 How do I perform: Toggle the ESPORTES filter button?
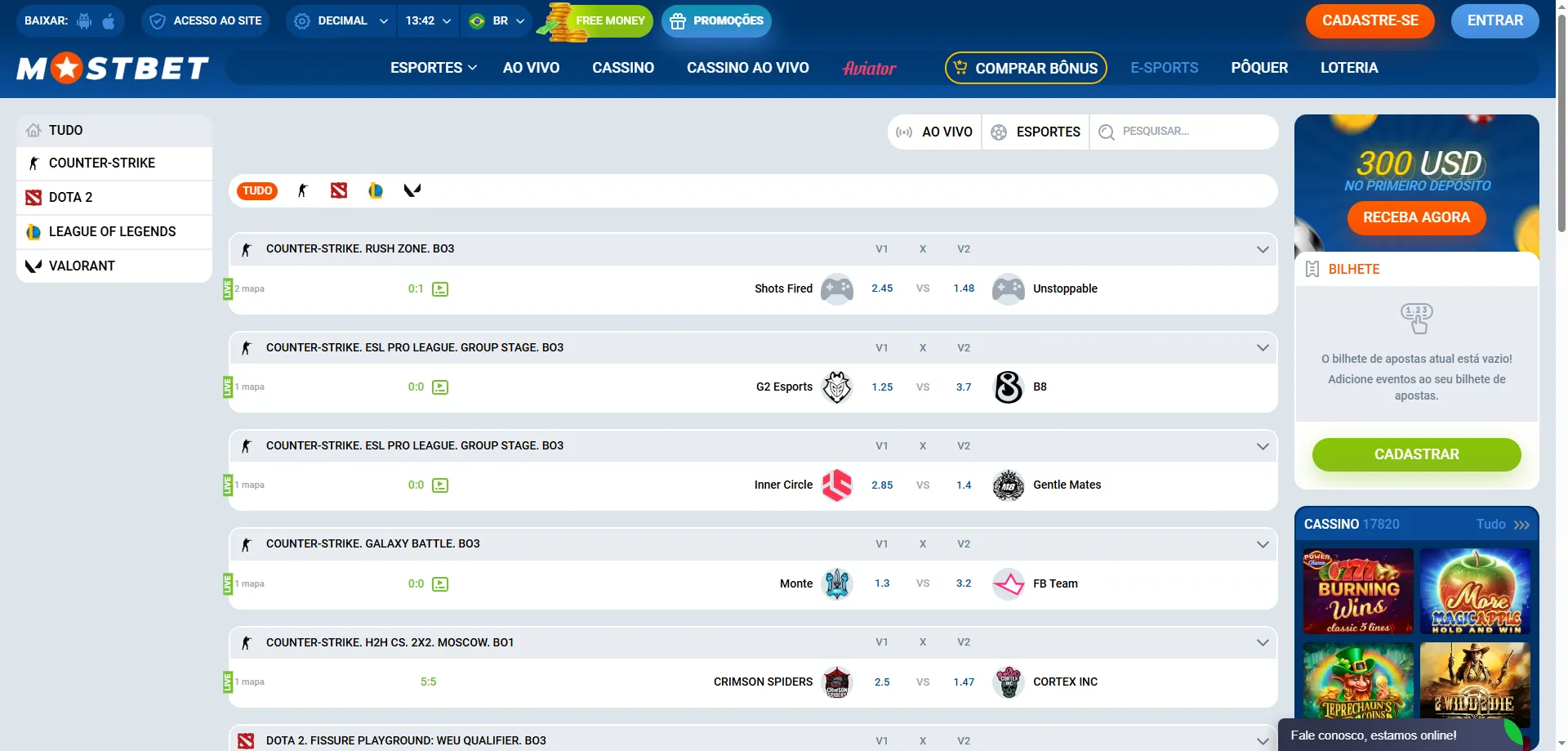(1036, 132)
